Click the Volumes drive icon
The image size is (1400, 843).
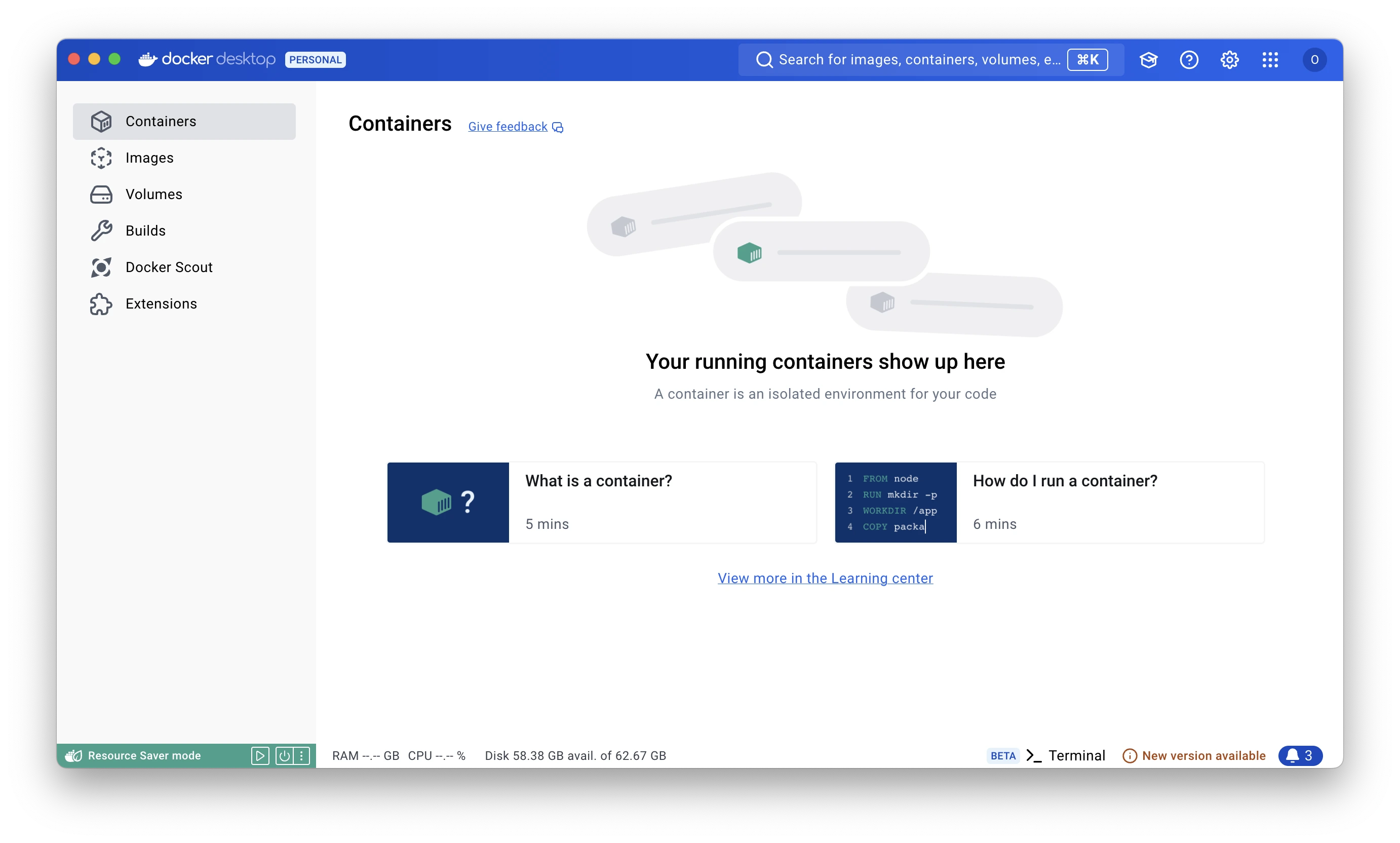pos(101,194)
